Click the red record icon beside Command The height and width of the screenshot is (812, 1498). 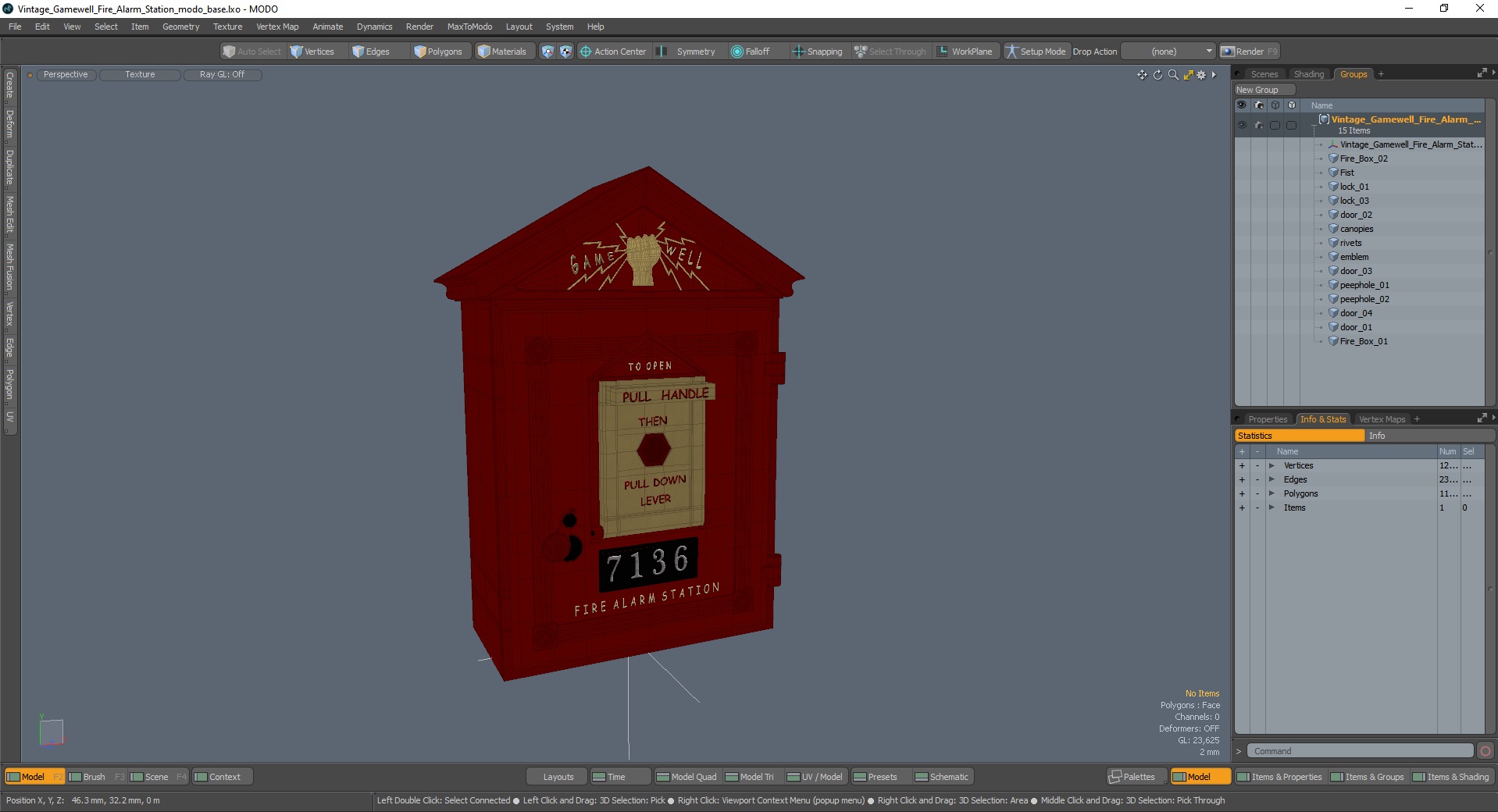coord(1486,751)
